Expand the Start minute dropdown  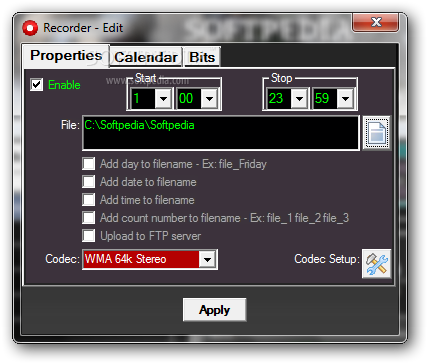[209, 98]
